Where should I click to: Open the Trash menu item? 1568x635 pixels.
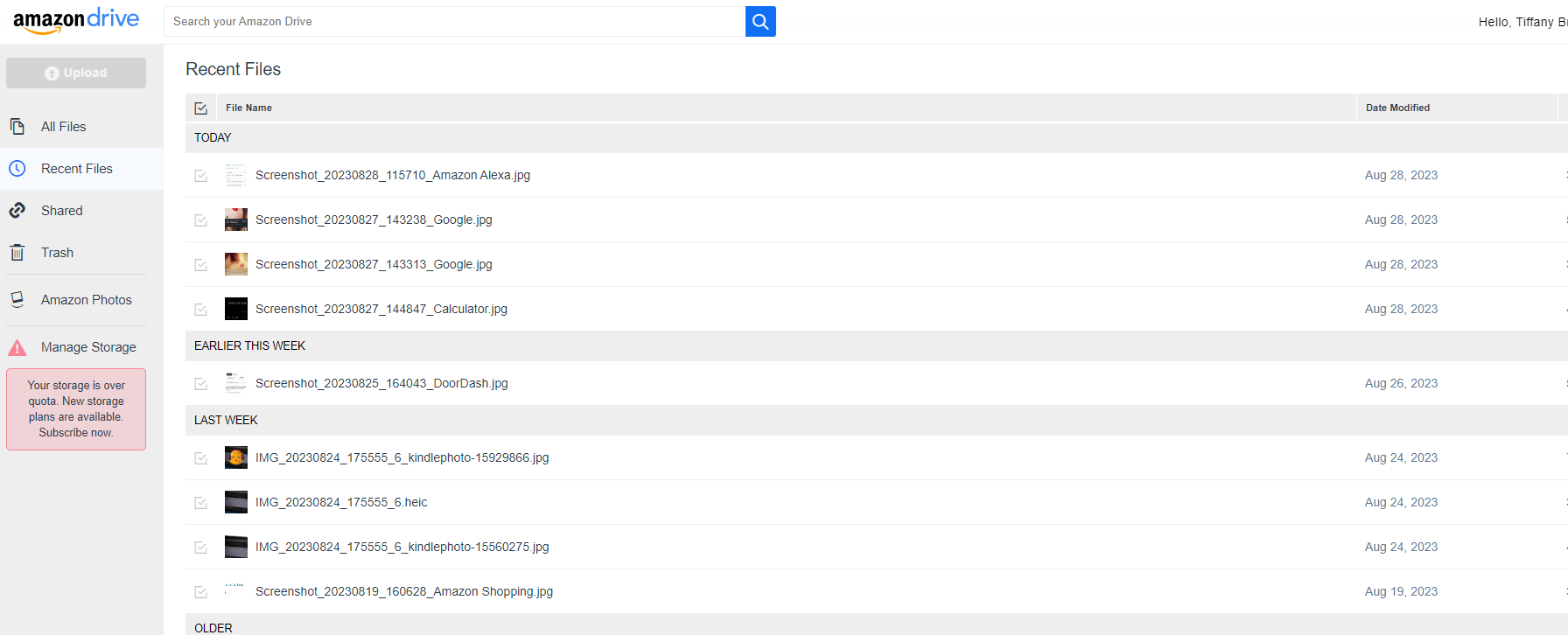point(57,253)
